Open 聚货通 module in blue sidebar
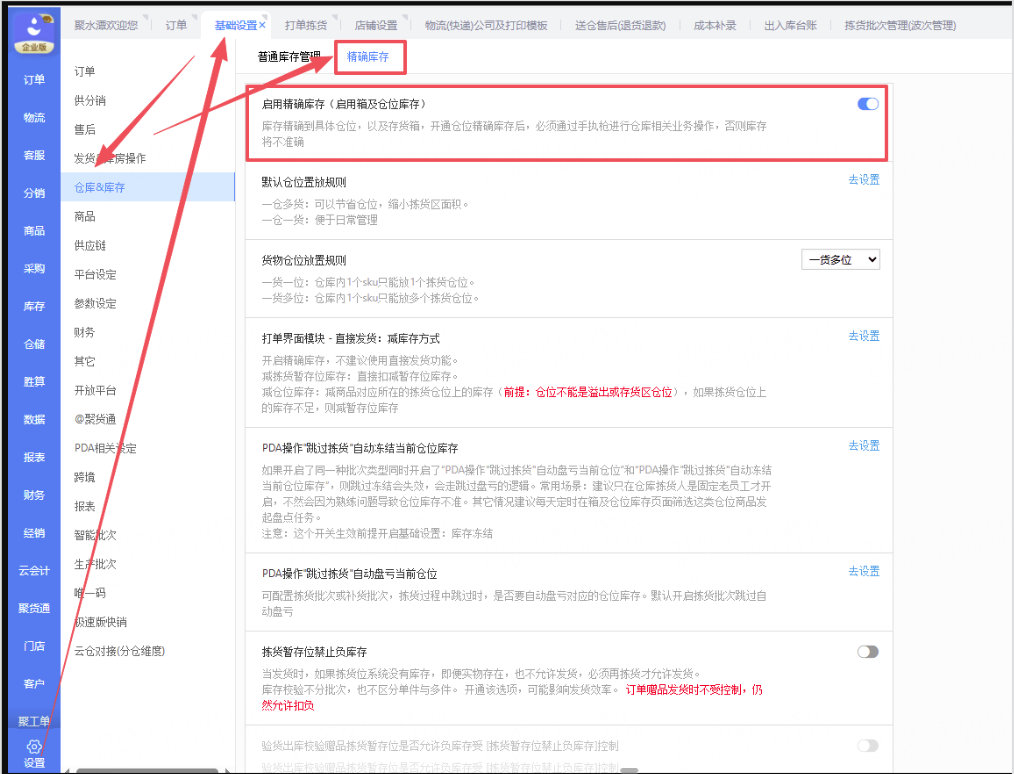Viewport: 1014px width, 774px height. [x=34, y=608]
